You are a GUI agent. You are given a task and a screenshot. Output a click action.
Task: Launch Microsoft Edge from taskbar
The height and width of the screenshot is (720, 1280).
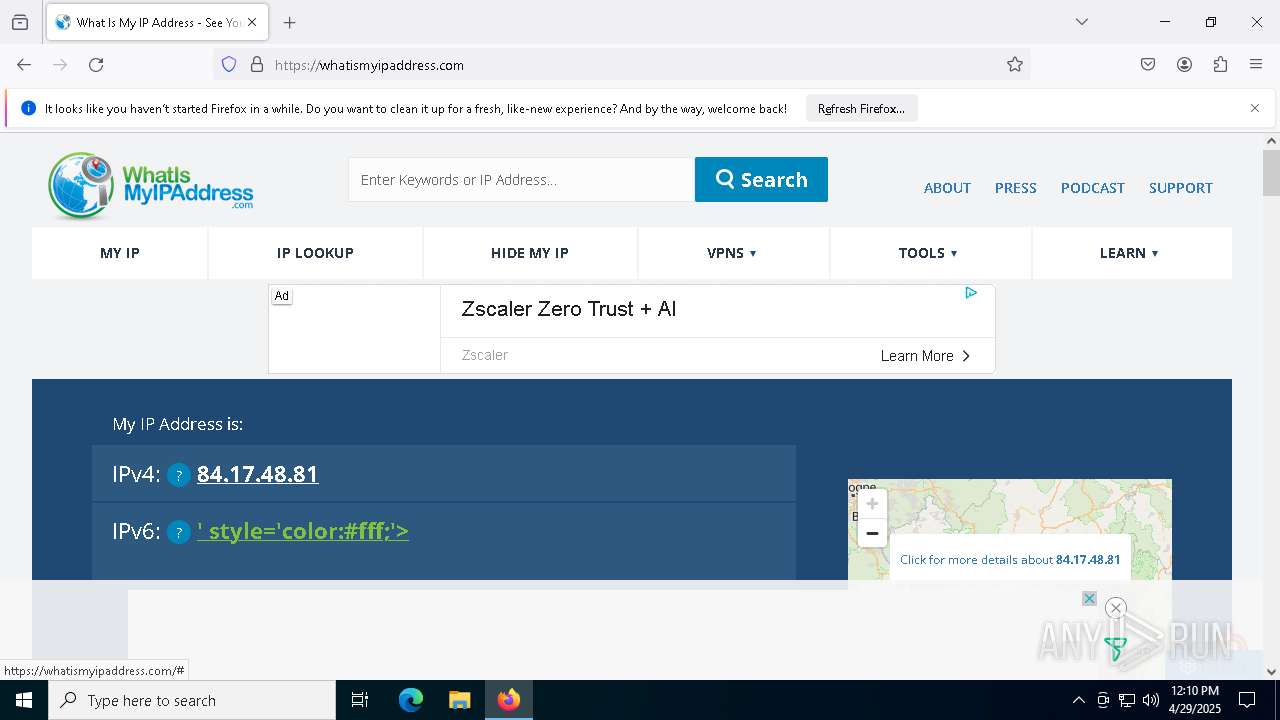[x=411, y=700]
